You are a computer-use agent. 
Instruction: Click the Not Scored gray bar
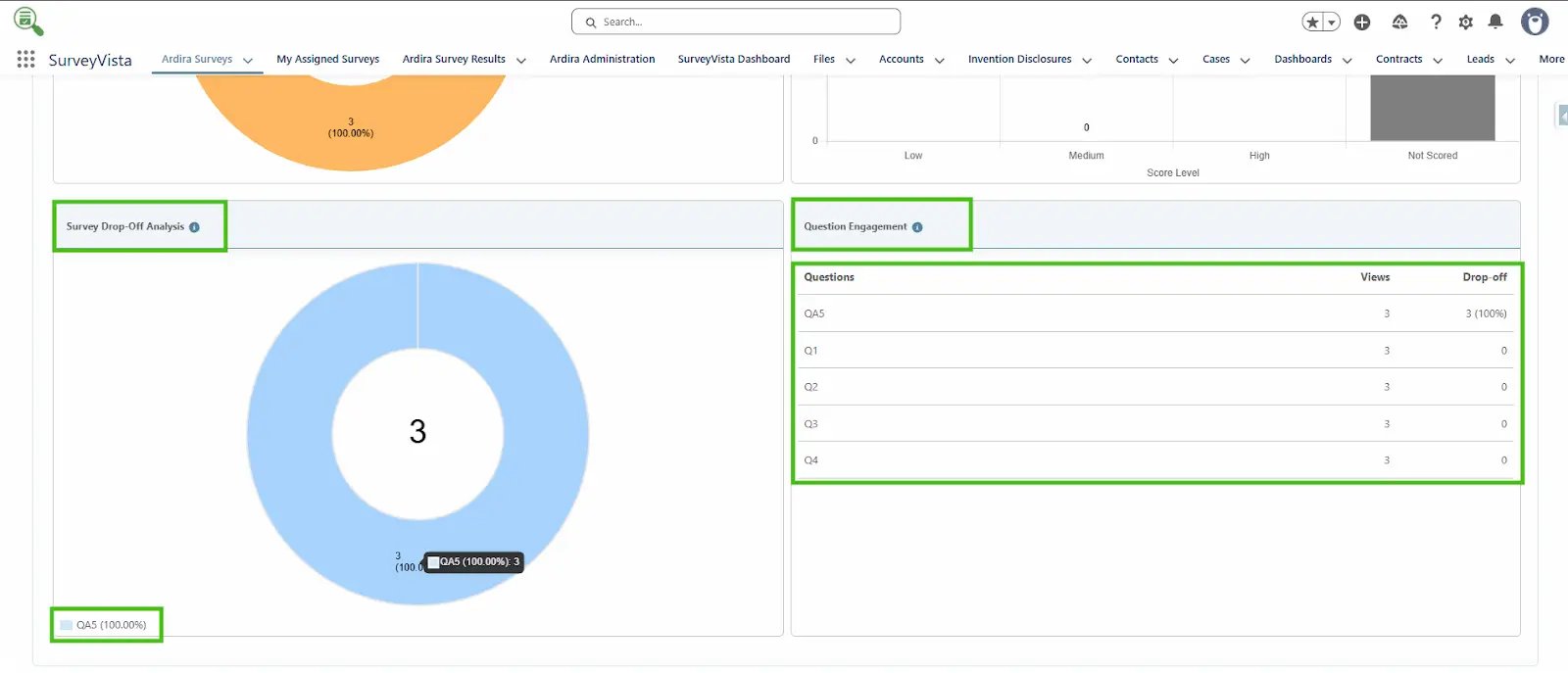coord(1433,109)
